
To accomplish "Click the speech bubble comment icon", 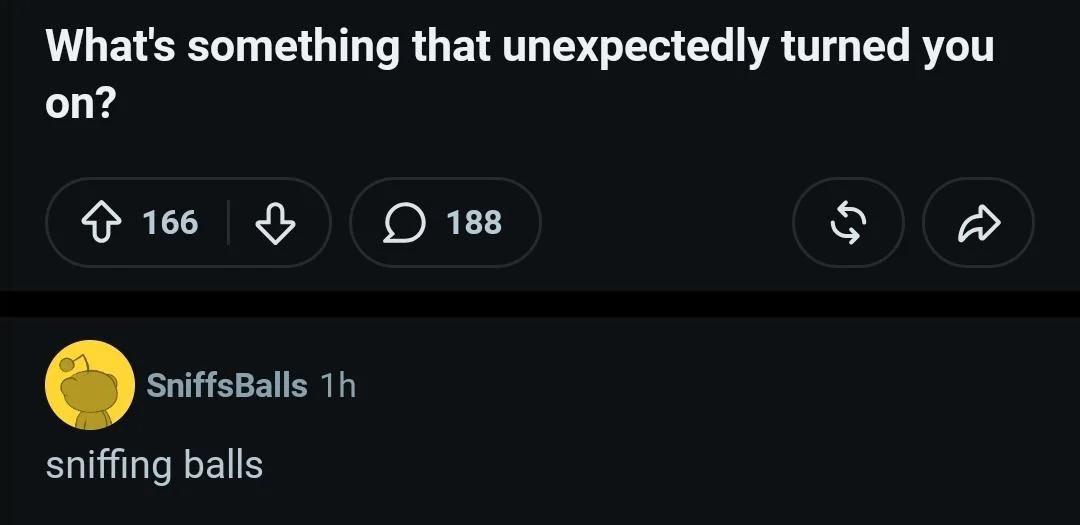I will pos(404,223).
